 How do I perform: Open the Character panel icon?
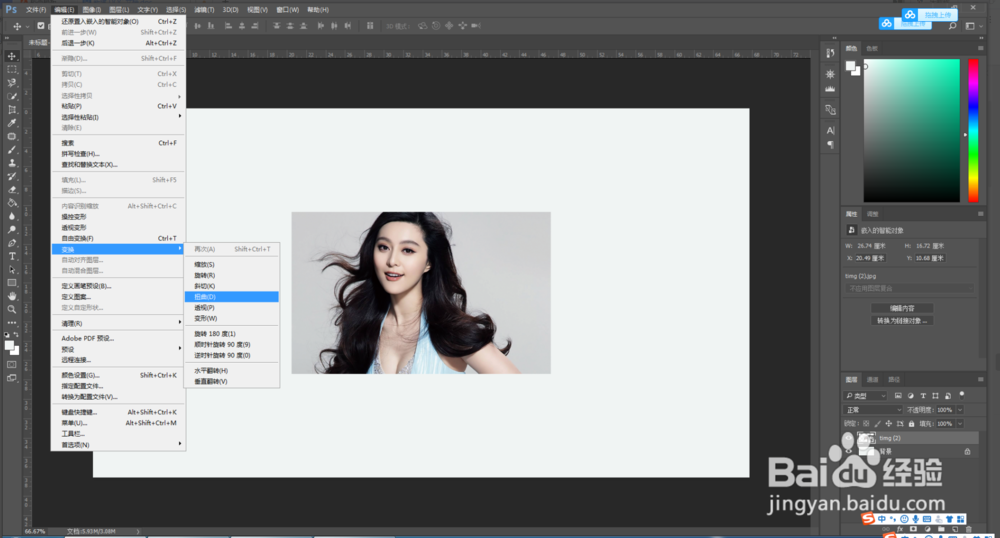tap(830, 130)
